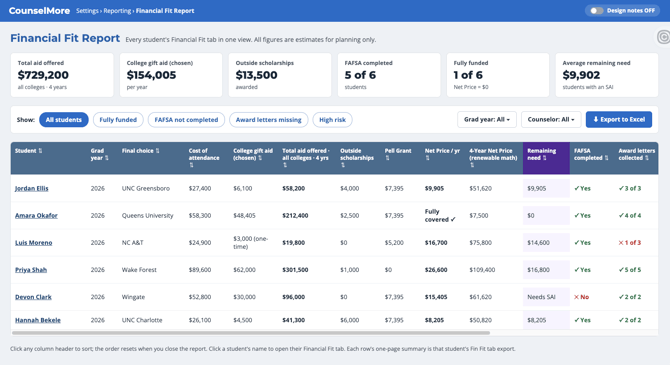Export the report to Excel
This screenshot has height=365, width=670.
(x=619, y=120)
